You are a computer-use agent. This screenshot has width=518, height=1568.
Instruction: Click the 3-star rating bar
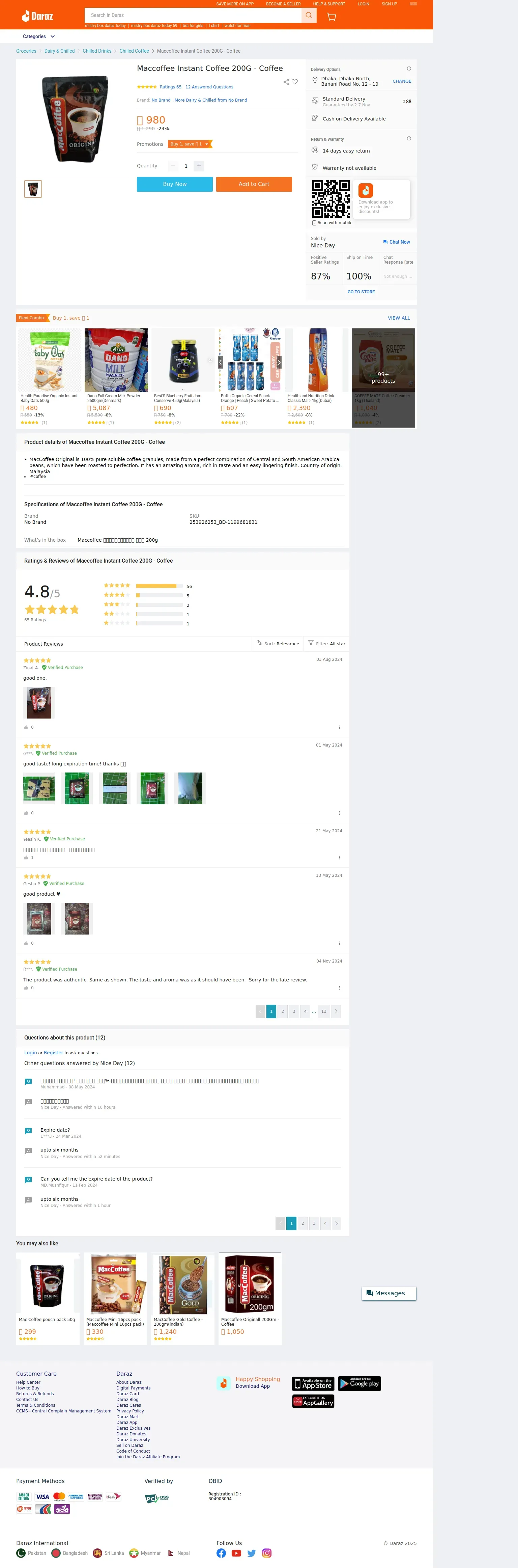[159, 604]
